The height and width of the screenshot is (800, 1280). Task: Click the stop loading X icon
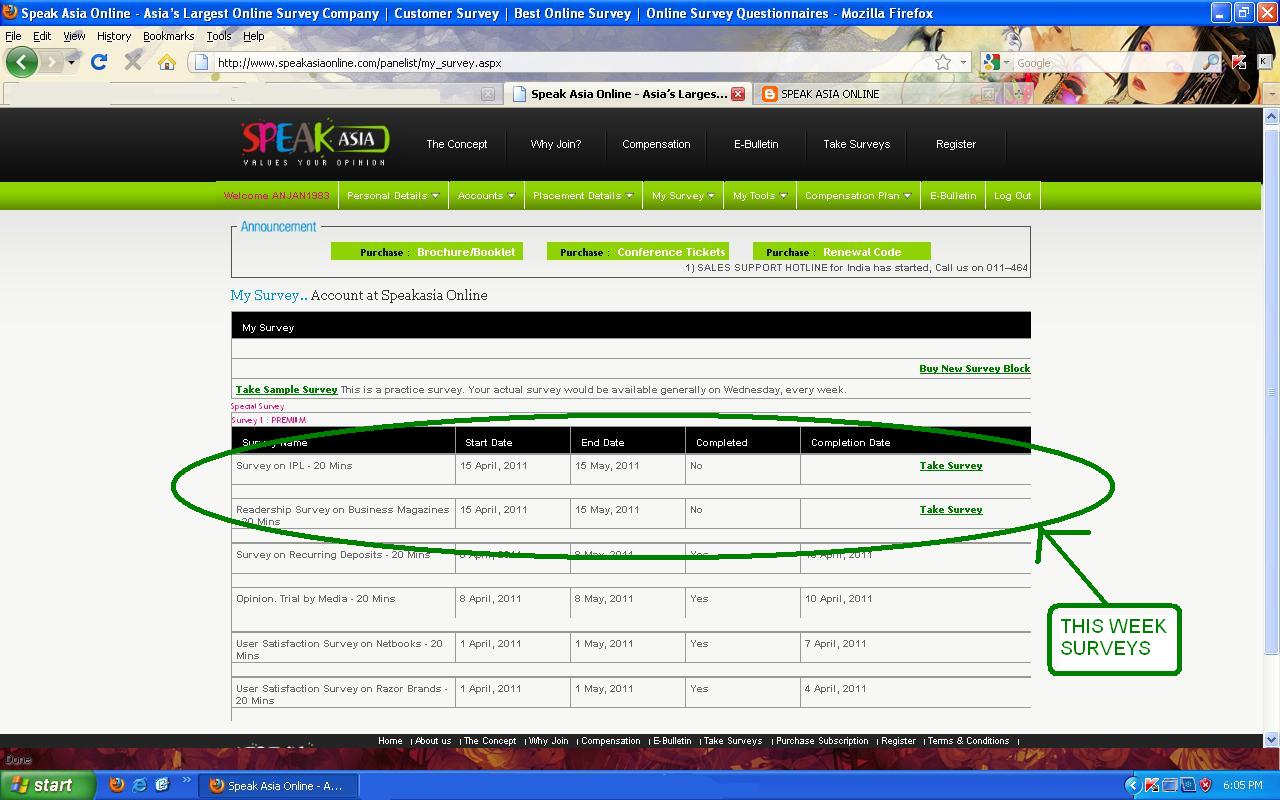133,62
